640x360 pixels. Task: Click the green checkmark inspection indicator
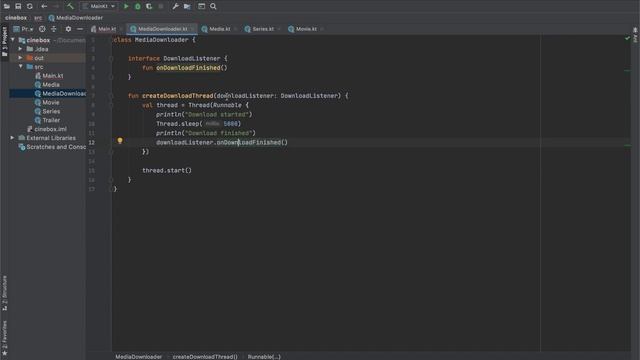tap(627, 38)
